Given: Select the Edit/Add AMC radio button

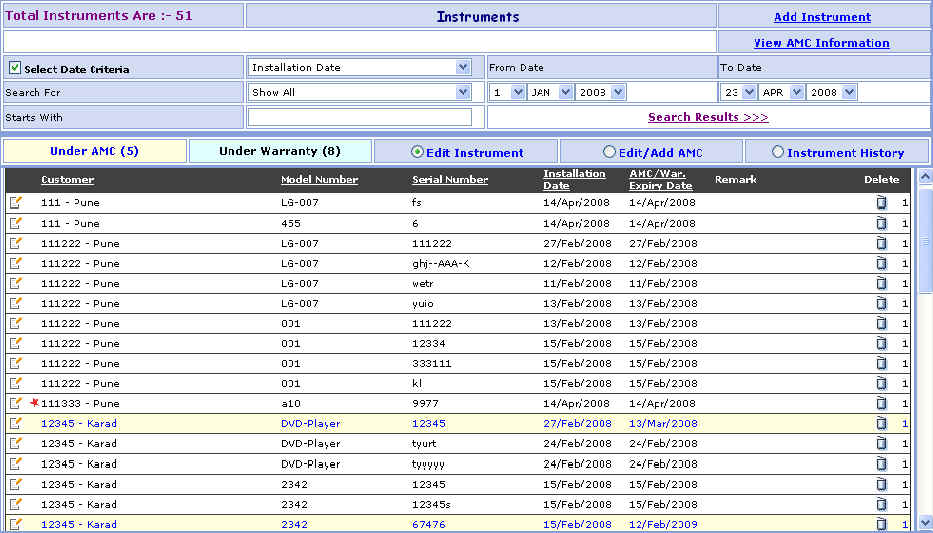Looking at the screenshot, I should [609, 152].
